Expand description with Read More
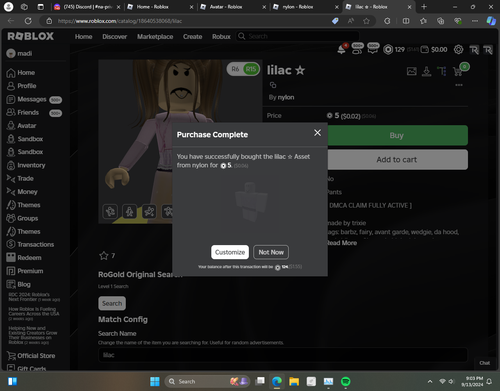This screenshot has width=500, height=391. coord(342,243)
